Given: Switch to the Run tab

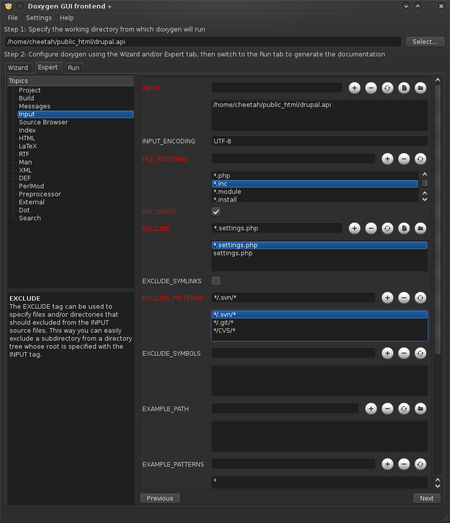Looking at the screenshot, I should click(73, 68).
